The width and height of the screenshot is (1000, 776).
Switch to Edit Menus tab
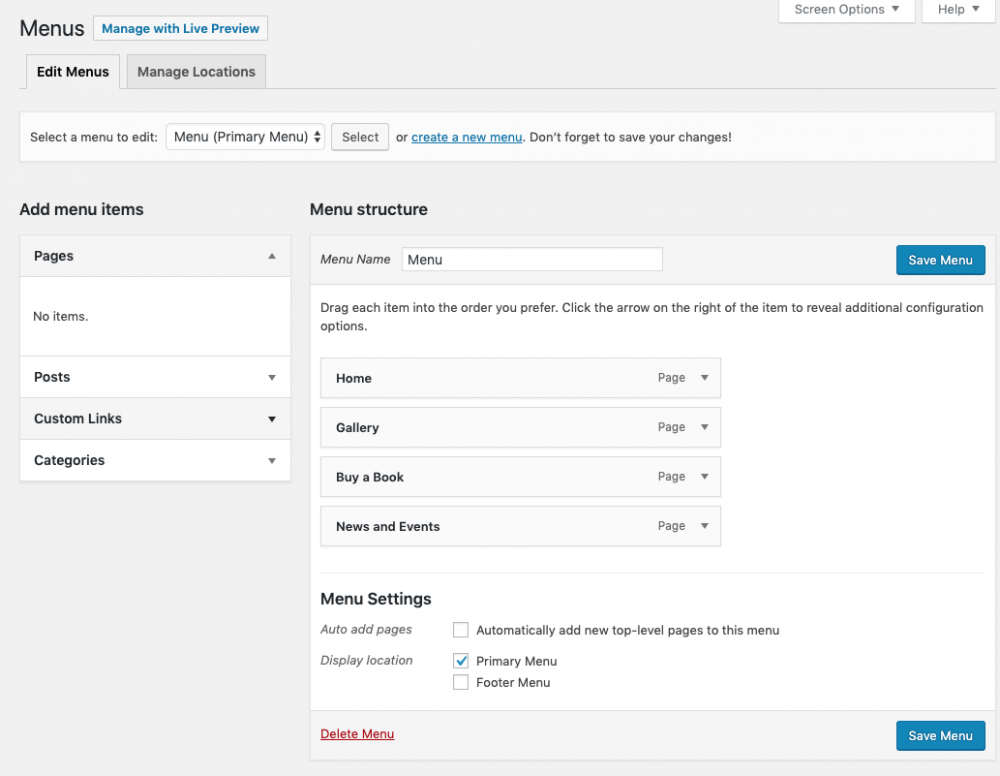coord(73,71)
